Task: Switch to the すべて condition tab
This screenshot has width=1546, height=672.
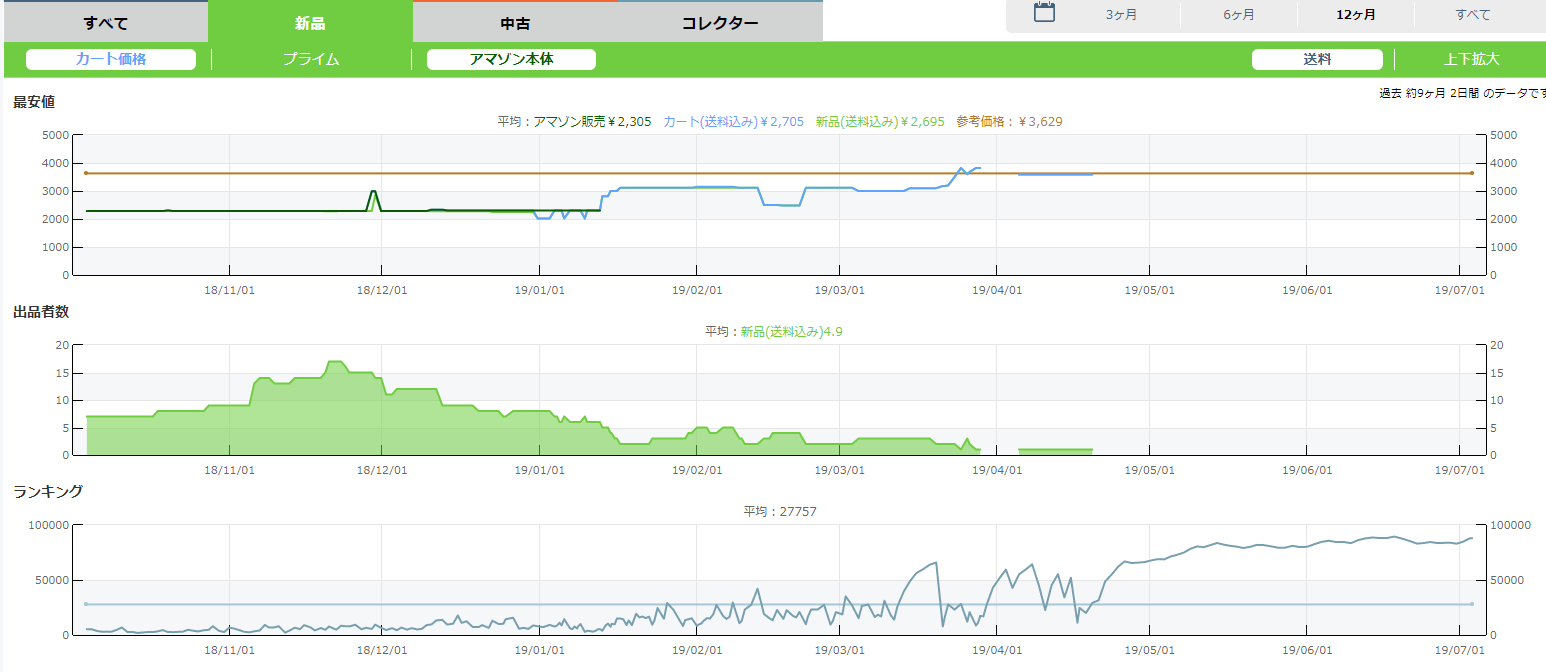Action: (x=104, y=23)
